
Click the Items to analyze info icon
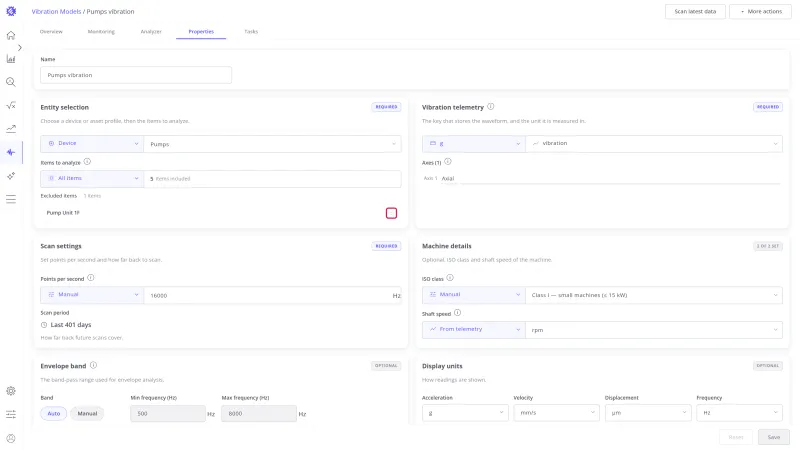tap(87, 162)
